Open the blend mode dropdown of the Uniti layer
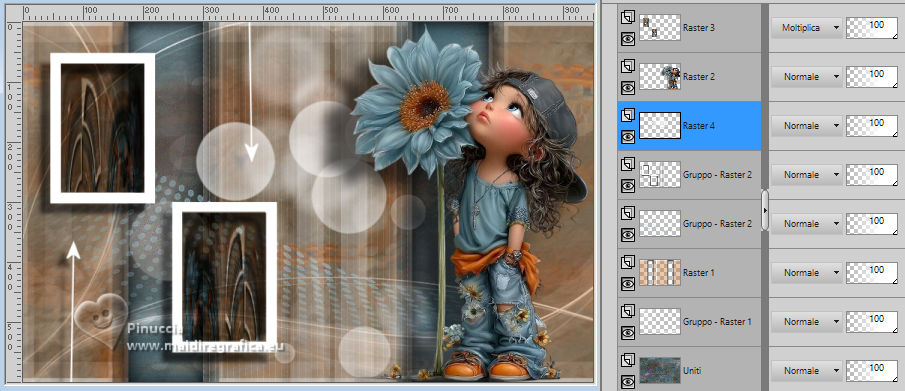 pyautogui.click(x=806, y=371)
